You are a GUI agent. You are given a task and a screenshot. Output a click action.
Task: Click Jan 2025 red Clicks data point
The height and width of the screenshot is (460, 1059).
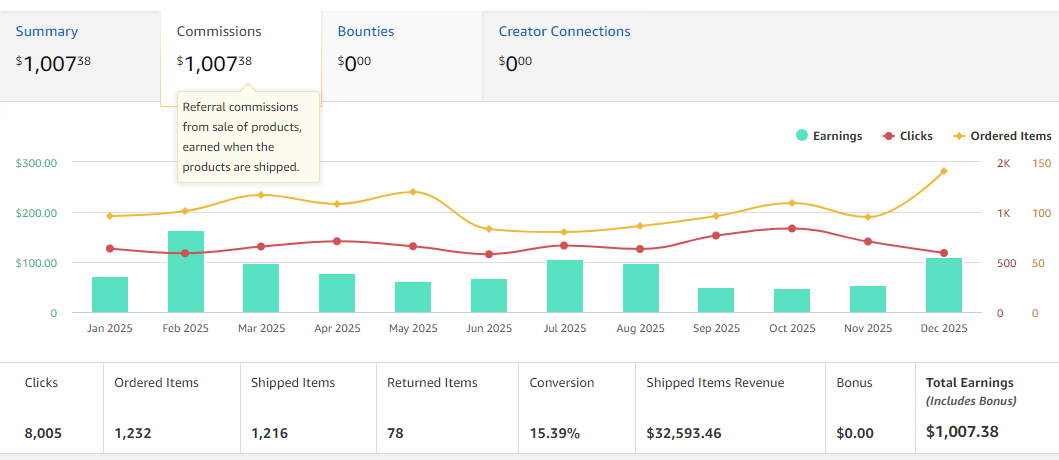110,248
